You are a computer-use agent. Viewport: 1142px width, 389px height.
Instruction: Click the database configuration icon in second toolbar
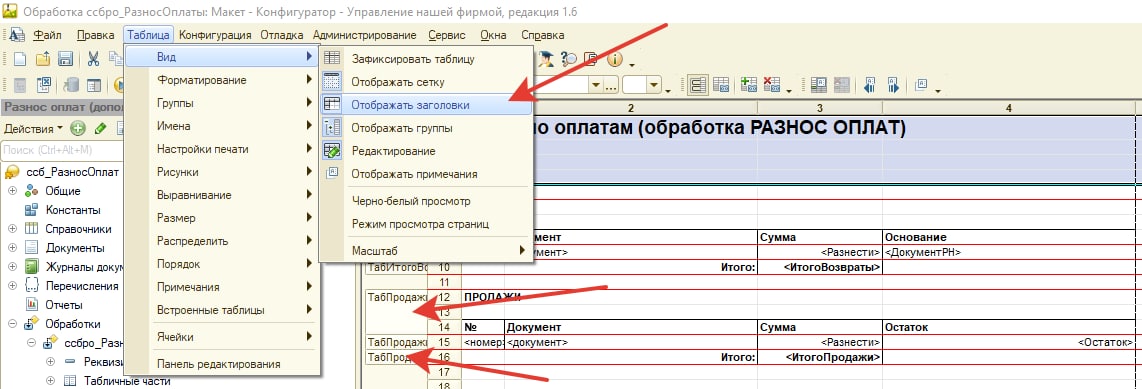tap(71, 85)
